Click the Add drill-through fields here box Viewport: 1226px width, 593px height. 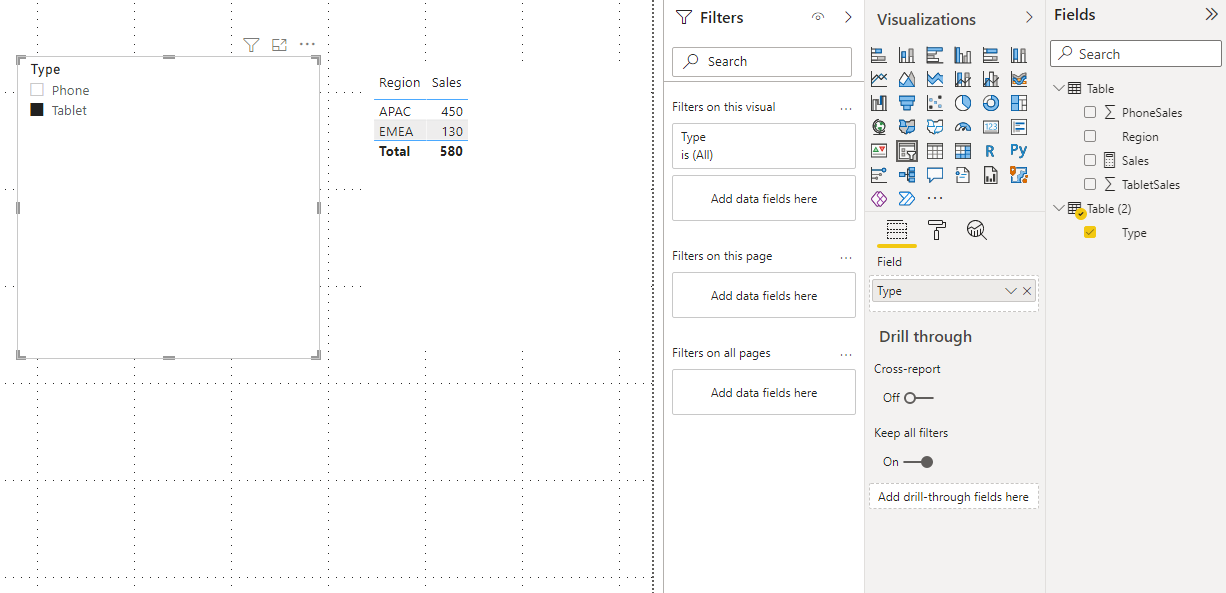click(953, 496)
